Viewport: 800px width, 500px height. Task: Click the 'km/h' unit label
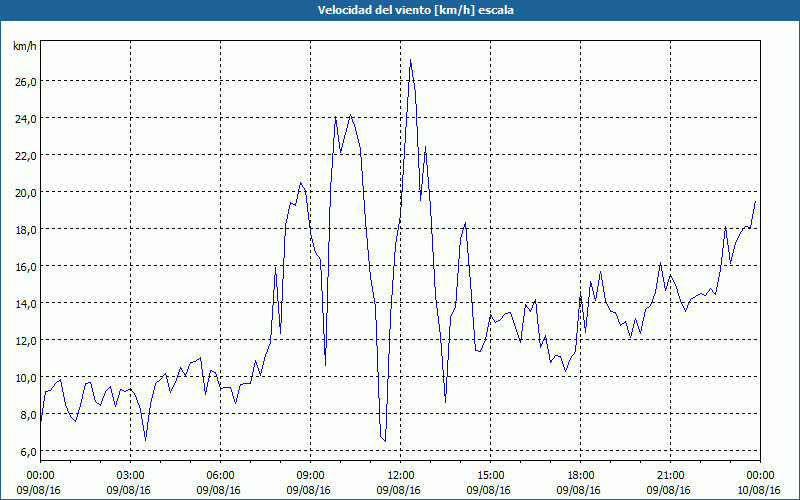(x=25, y=46)
